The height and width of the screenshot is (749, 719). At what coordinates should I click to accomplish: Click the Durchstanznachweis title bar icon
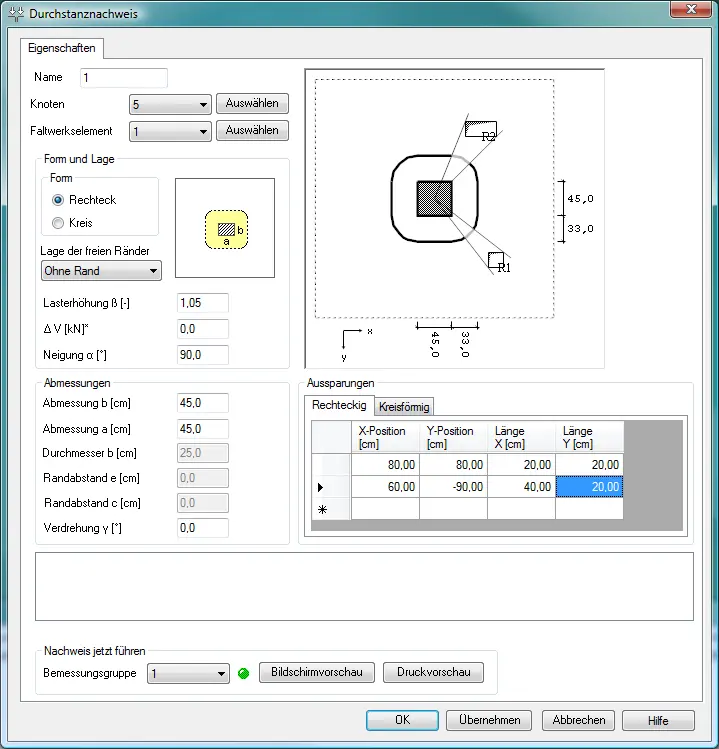pyautogui.click(x=16, y=13)
